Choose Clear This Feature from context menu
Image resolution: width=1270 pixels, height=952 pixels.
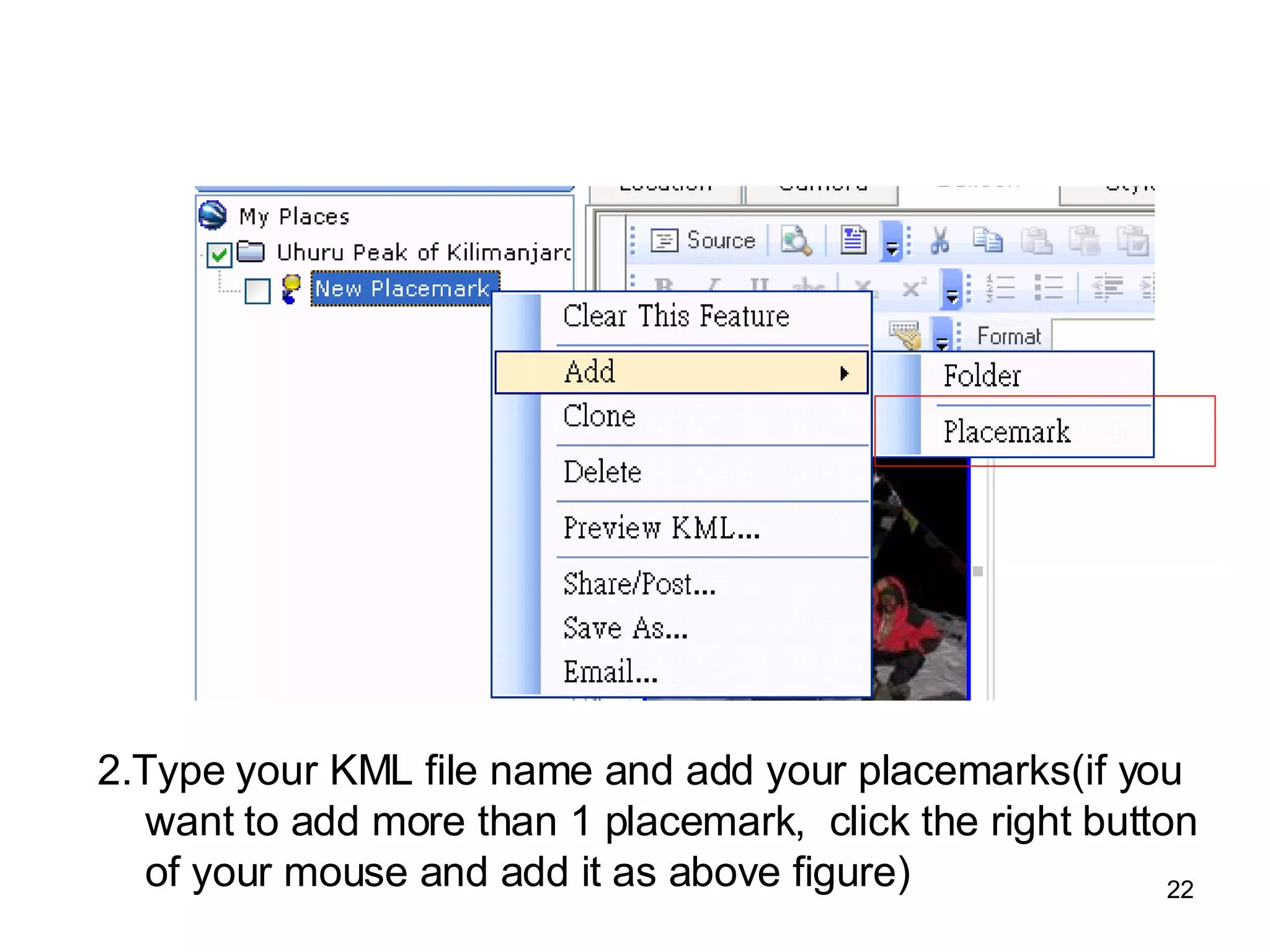tap(682, 316)
